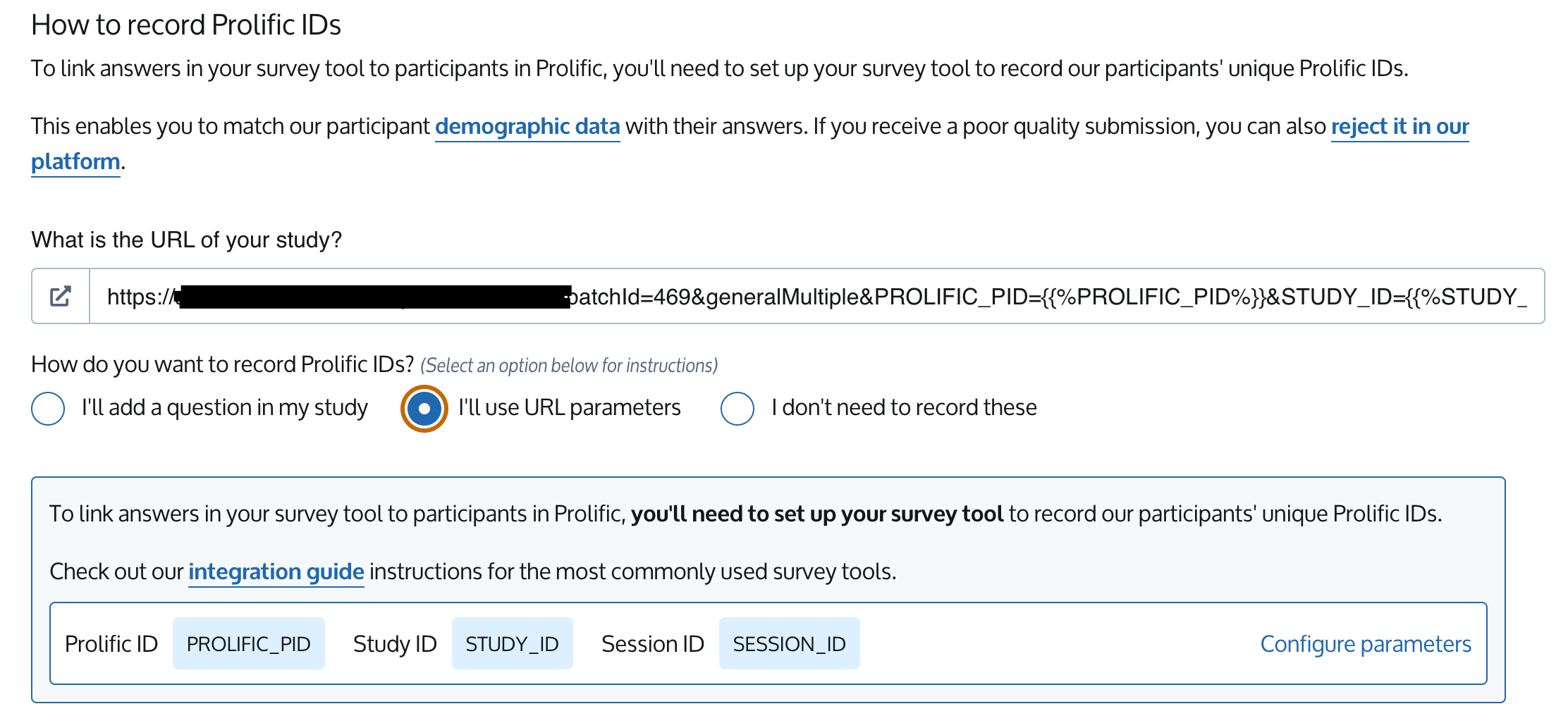Select "I'll use URL parameters" radio option
Viewport: 1568px width, 723px height.
(424, 409)
